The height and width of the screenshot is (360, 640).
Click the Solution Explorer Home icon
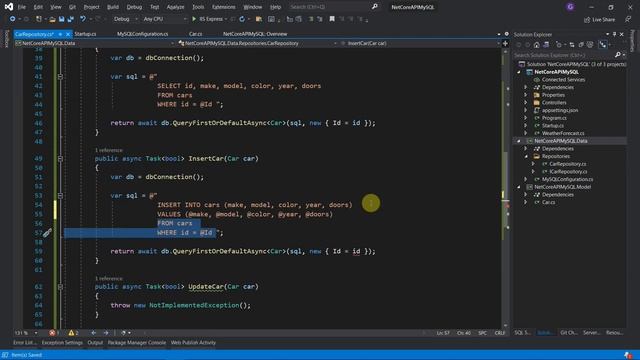[537, 45]
